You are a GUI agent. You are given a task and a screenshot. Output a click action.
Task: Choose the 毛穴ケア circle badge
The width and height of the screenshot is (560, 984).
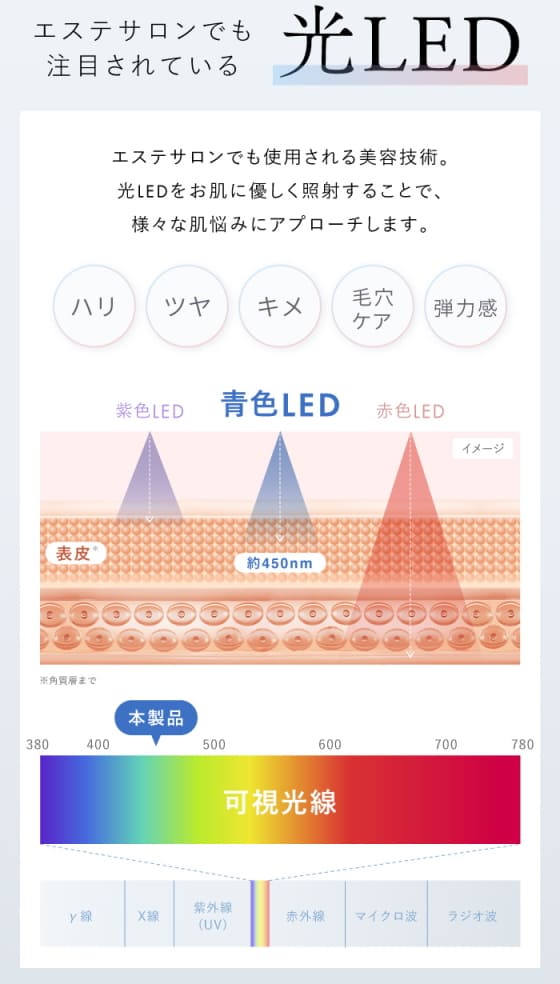tap(373, 306)
